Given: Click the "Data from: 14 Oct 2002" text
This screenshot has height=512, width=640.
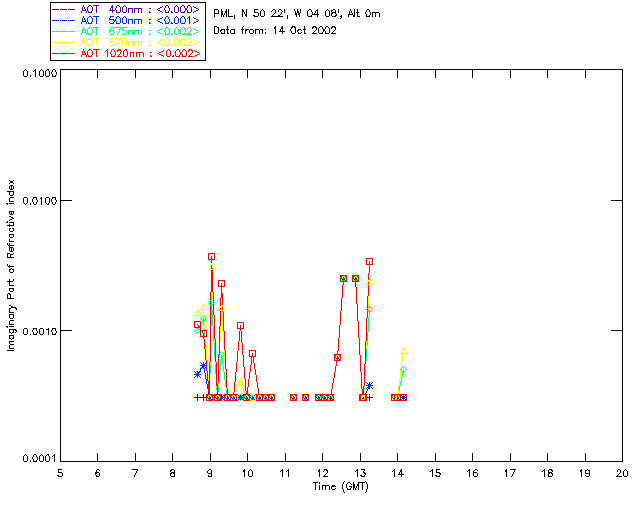Looking at the screenshot, I should [275, 30].
